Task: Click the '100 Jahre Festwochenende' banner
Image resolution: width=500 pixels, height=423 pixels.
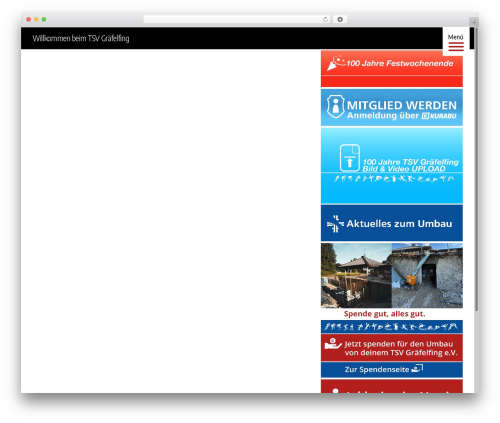Action: 392,69
